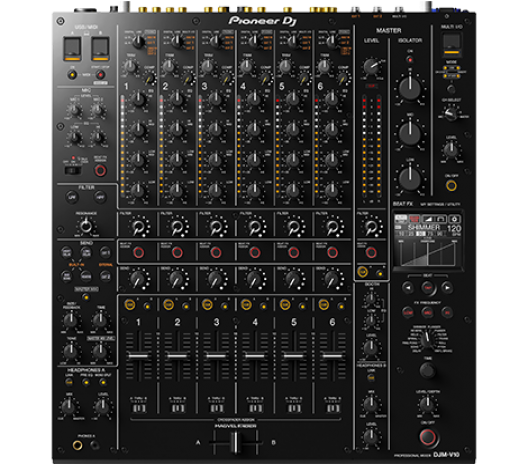The width and height of the screenshot is (528, 464).
Task: Click channel 6 input selector knob
Action: (332, 40)
